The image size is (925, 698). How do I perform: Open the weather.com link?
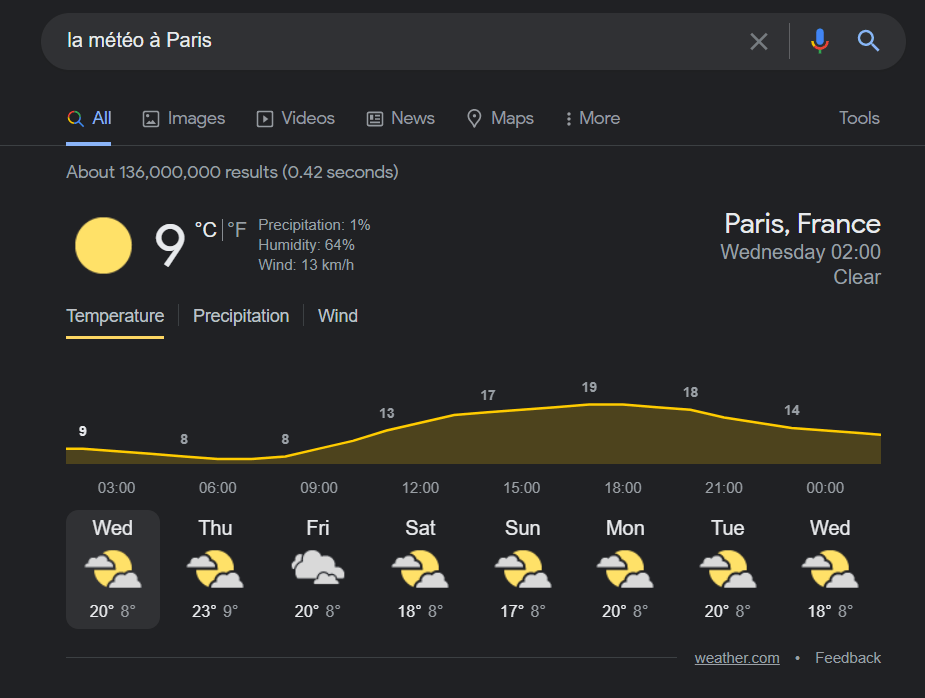pyautogui.click(x=737, y=657)
